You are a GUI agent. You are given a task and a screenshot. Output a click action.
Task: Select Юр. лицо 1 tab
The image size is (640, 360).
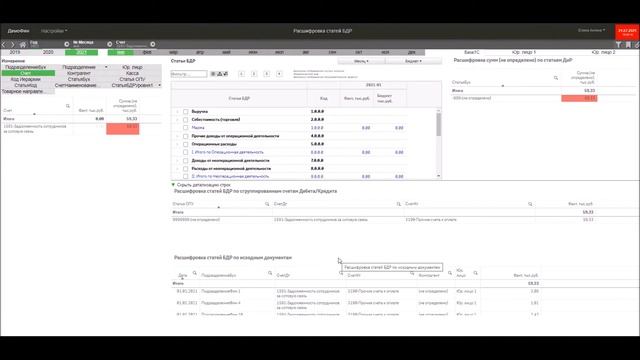pos(524,52)
